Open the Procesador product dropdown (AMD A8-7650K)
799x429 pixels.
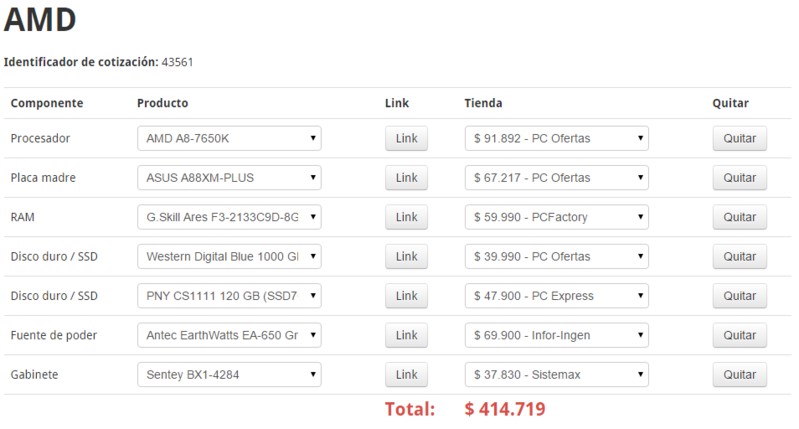click(229, 138)
